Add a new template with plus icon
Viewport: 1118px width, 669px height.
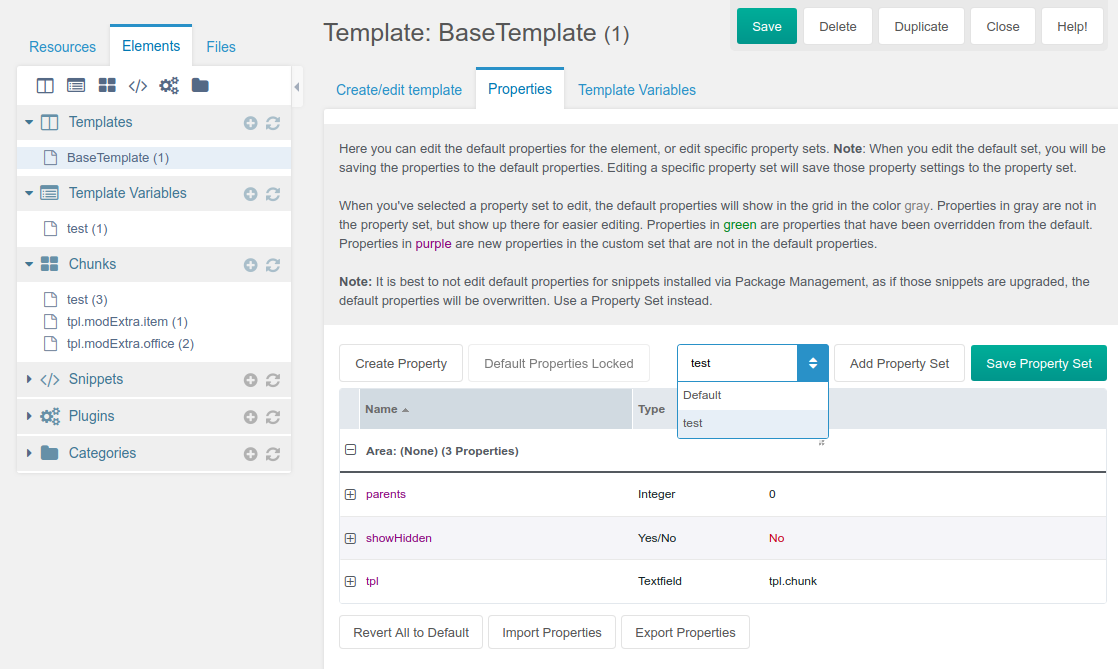(250, 123)
